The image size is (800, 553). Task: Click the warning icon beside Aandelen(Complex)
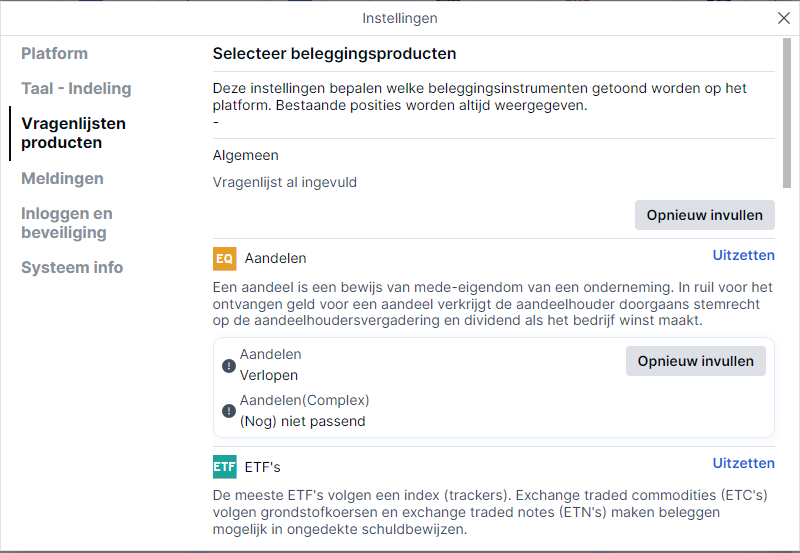(229, 411)
